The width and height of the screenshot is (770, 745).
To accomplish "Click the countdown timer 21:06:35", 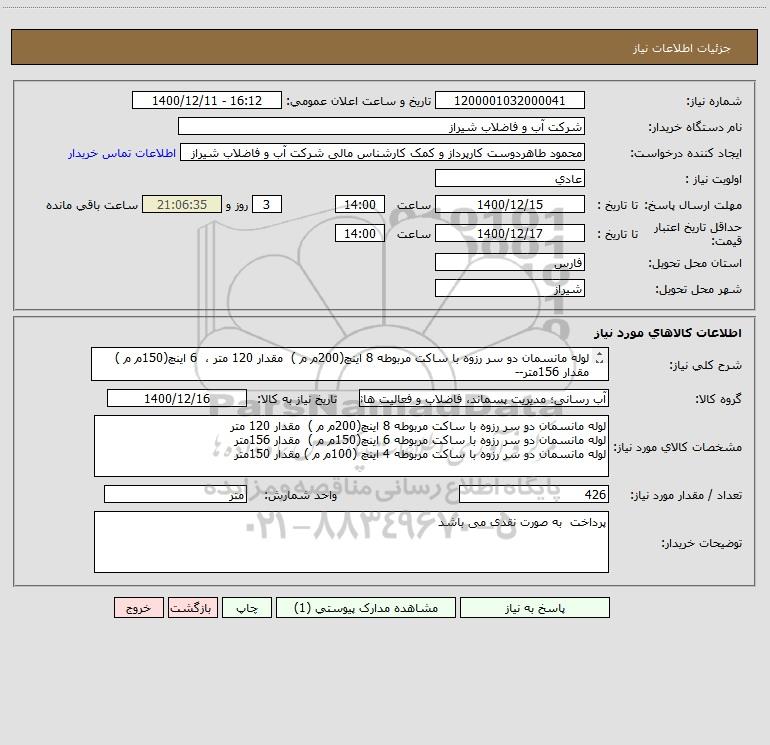I will 182,204.
